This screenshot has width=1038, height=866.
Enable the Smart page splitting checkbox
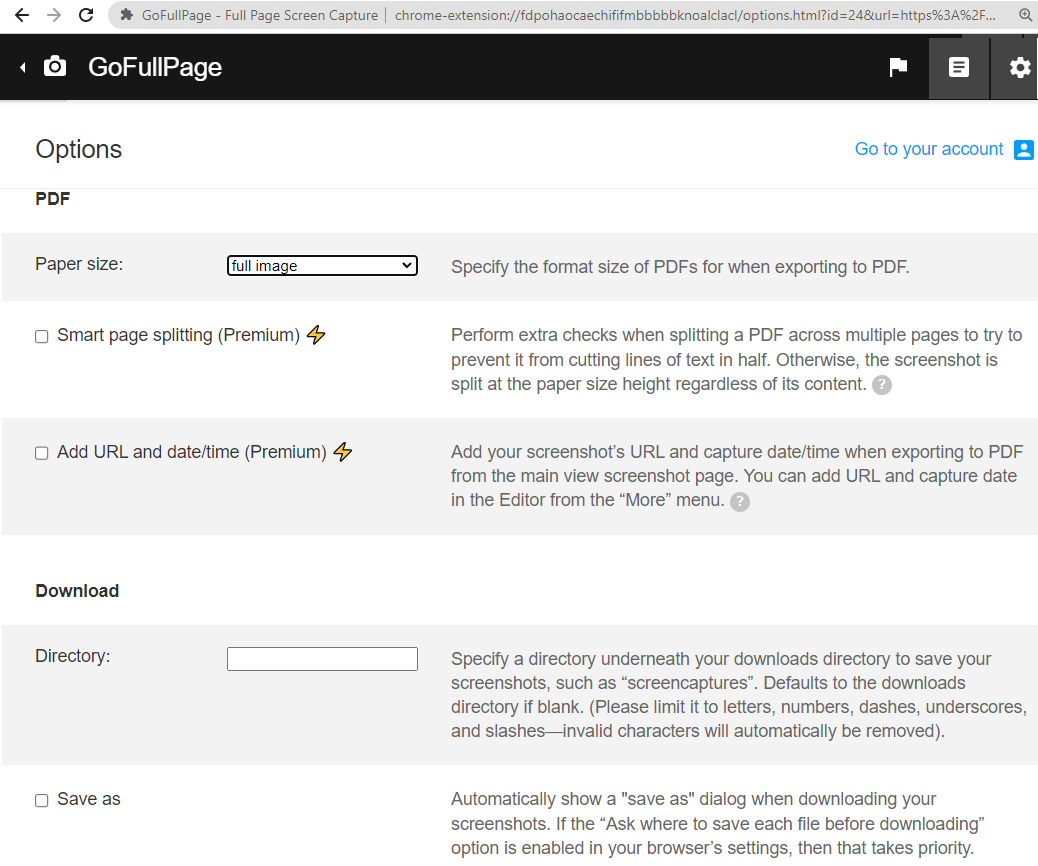pyautogui.click(x=42, y=337)
